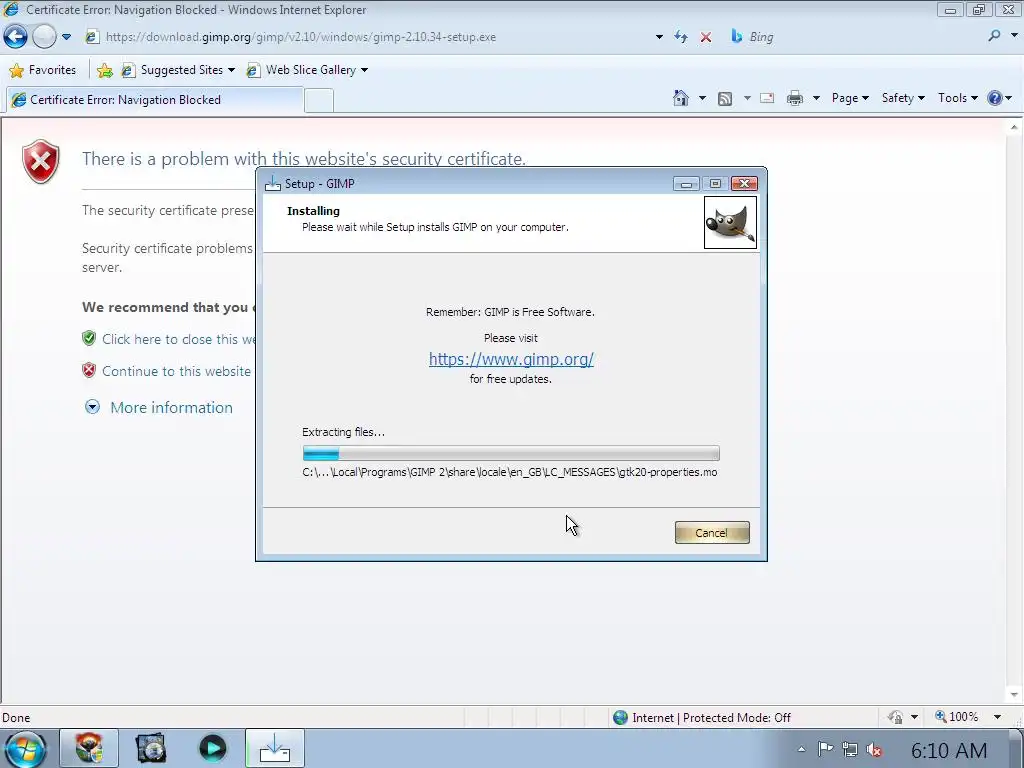Open Suggested Sites dropdown
The image size is (1024, 768).
178,70
